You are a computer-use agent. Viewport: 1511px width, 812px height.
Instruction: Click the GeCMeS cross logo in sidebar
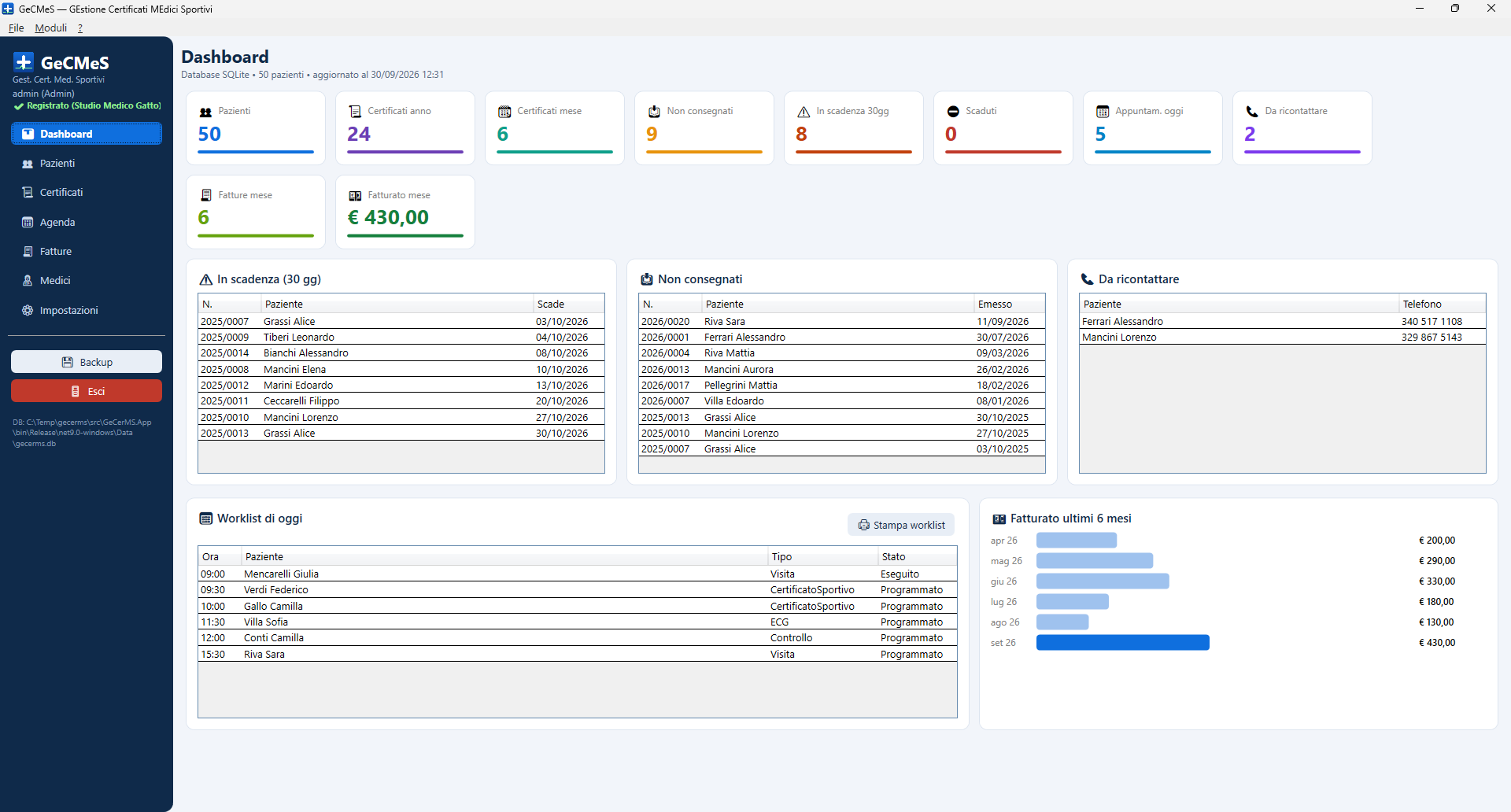tap(24, 62)
